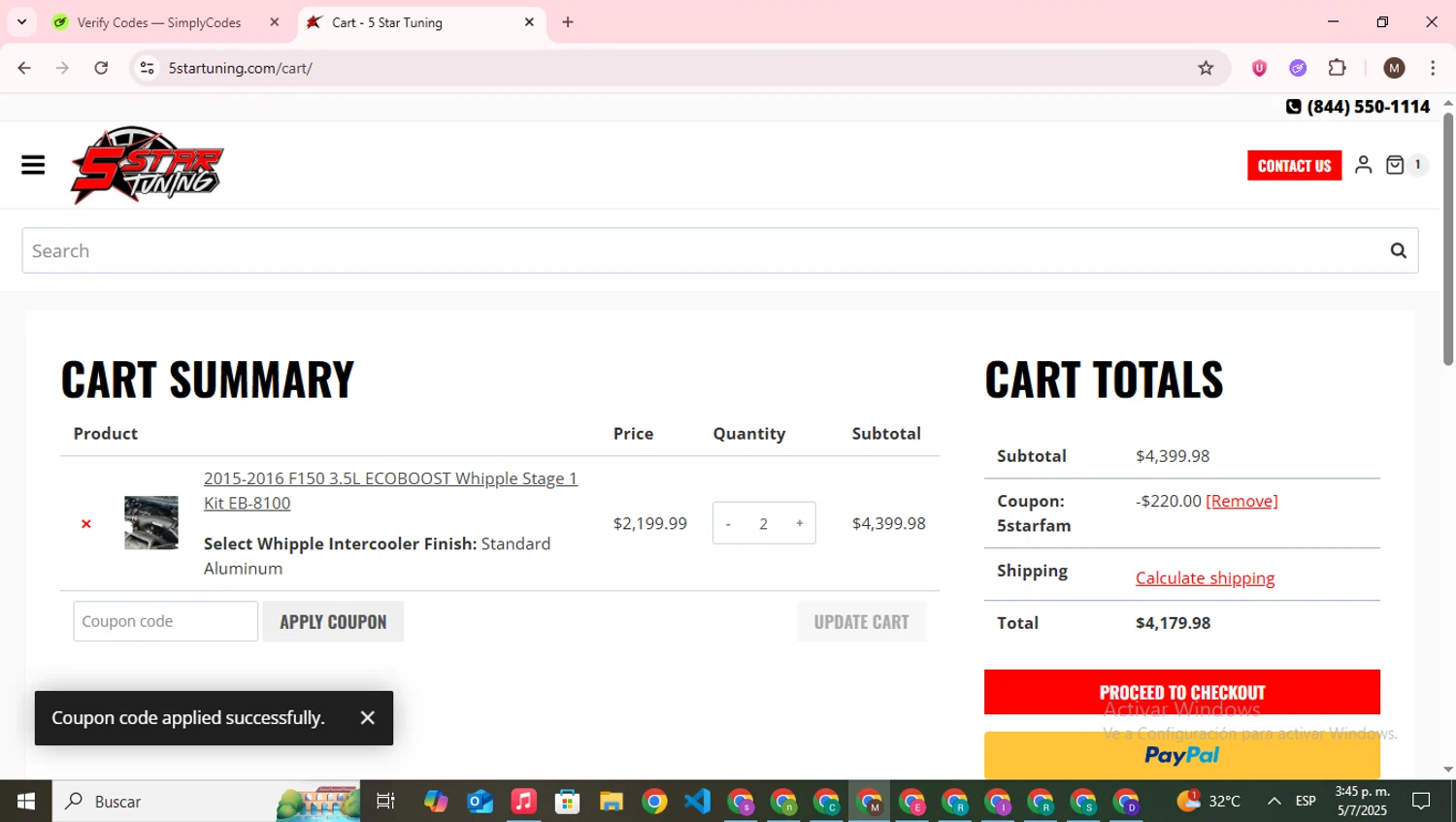Click the 5 Star Tuning logo
The height and width of the screenshot is (822, 1456).
147,165
